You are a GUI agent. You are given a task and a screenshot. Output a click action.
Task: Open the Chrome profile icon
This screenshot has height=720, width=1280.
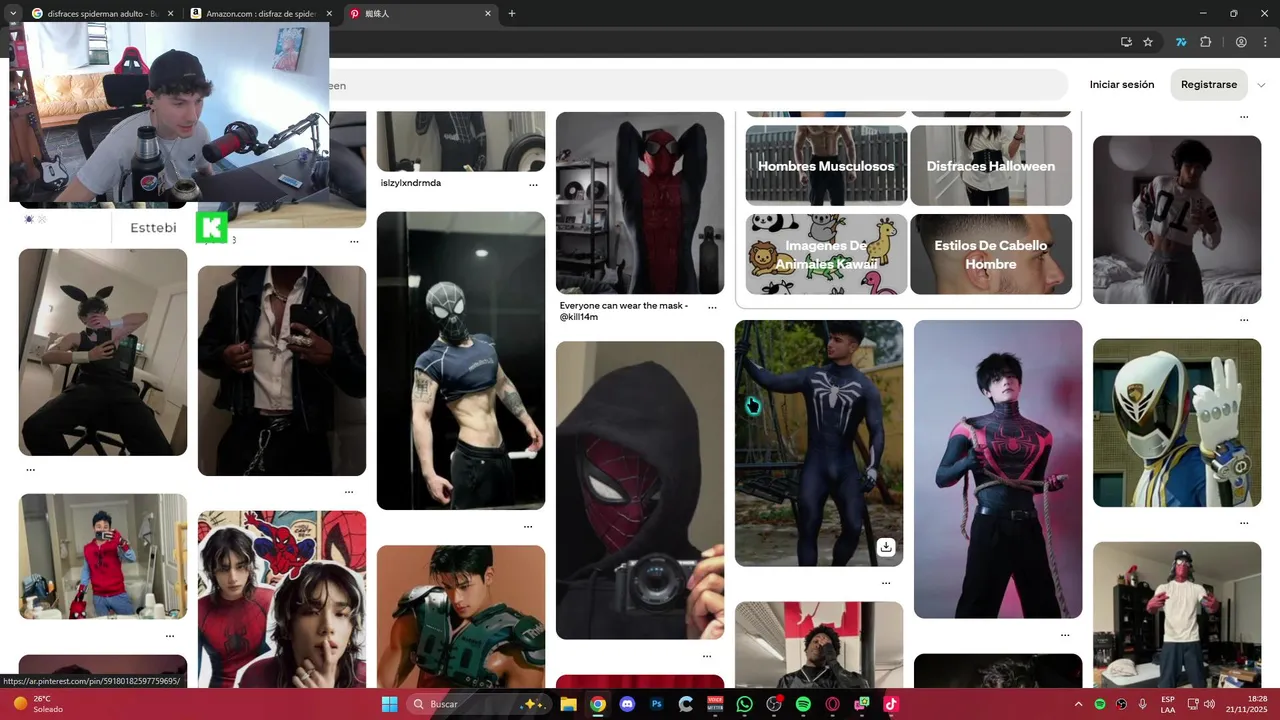pos(1241,42)
